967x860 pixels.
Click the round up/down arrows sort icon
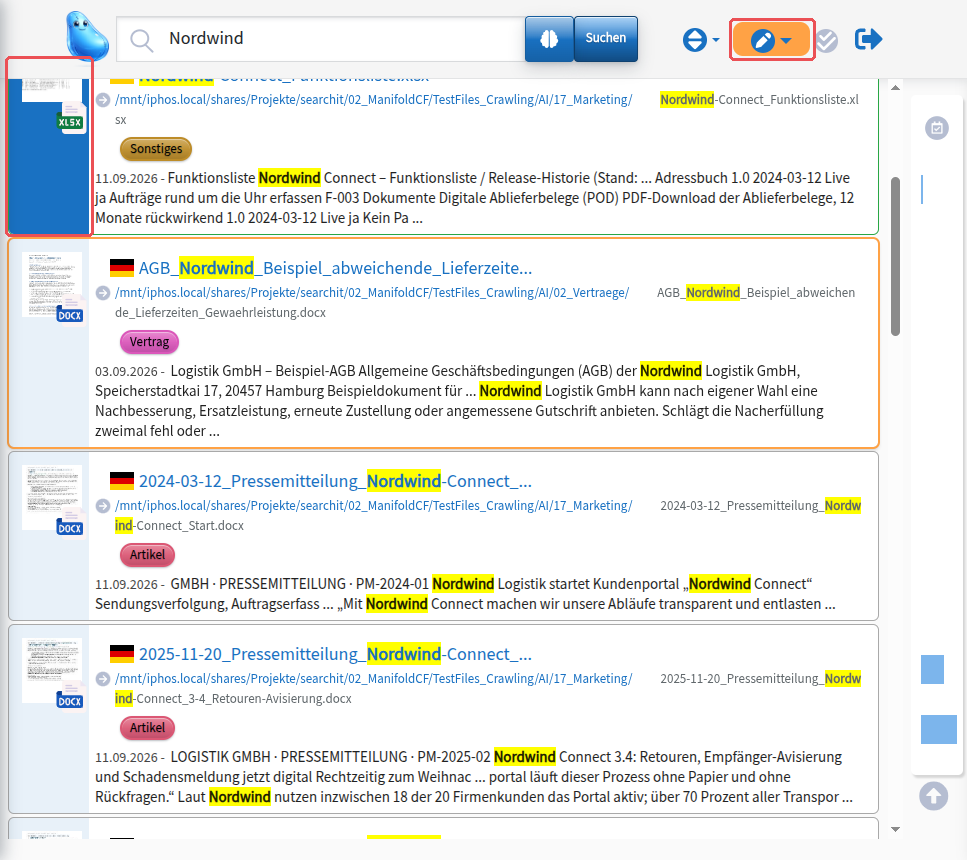694,39
